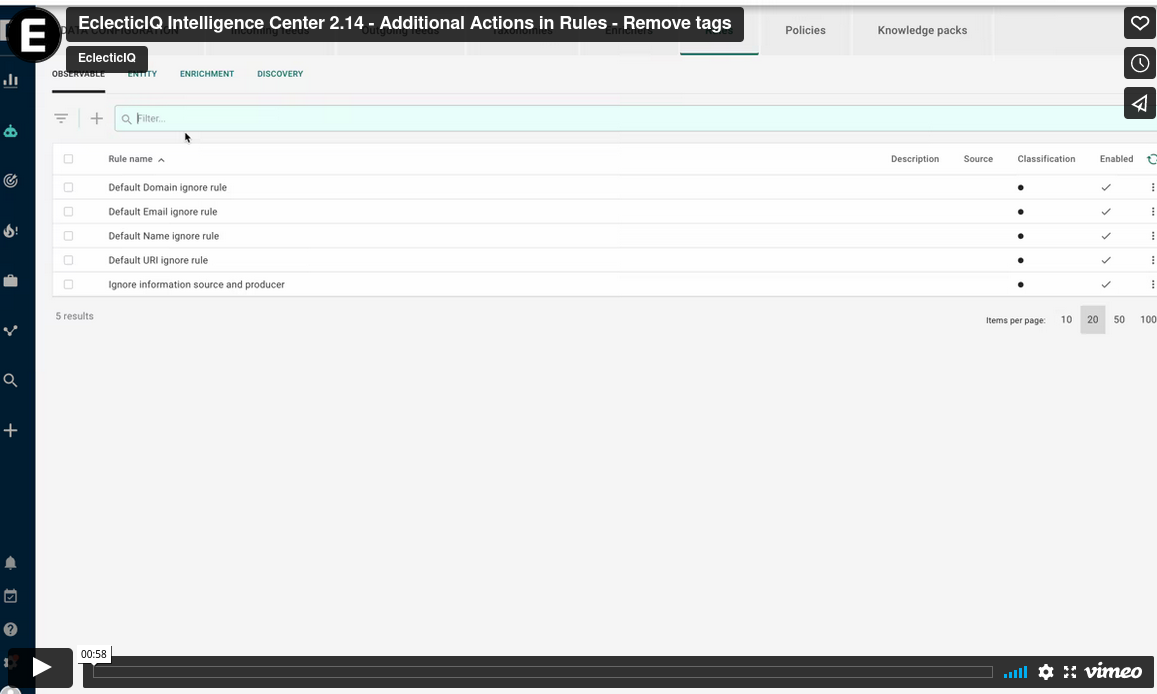Open the kebab menu for Default Domain ignore rule

click(1153, 187)
